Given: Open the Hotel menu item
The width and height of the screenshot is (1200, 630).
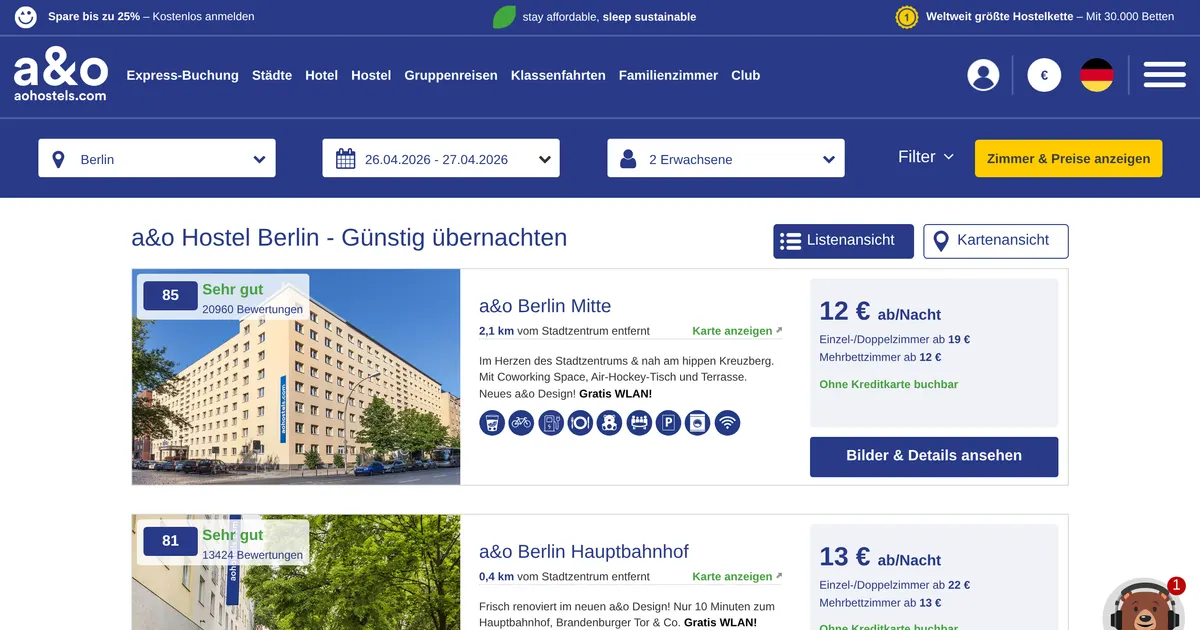Looking at the screenshot, I should [322, 75].
